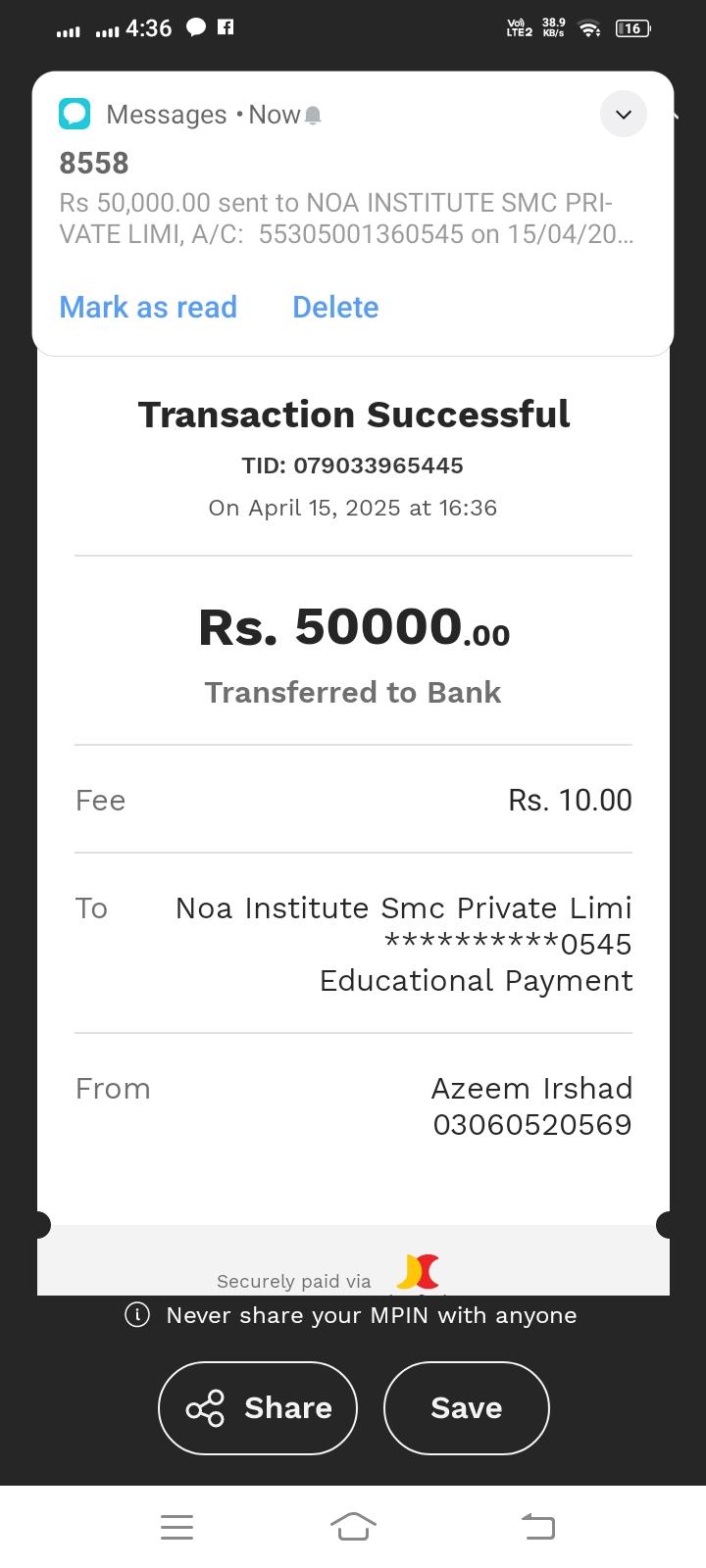
Task: Tap the Facebook notification status icon
Action: (226, 27)
